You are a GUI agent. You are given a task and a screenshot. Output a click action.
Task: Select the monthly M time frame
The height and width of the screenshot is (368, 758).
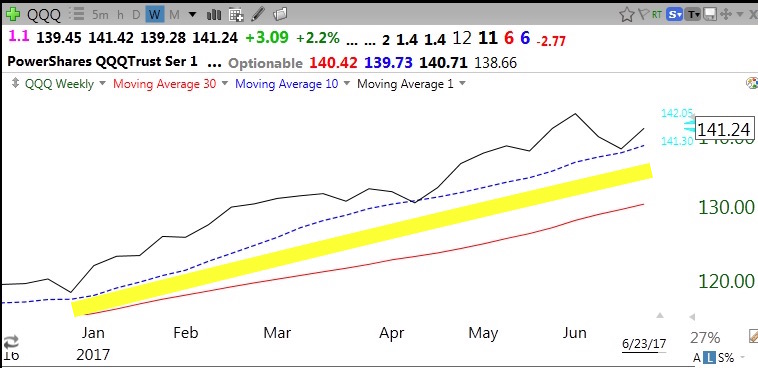(x=175, y=15)
